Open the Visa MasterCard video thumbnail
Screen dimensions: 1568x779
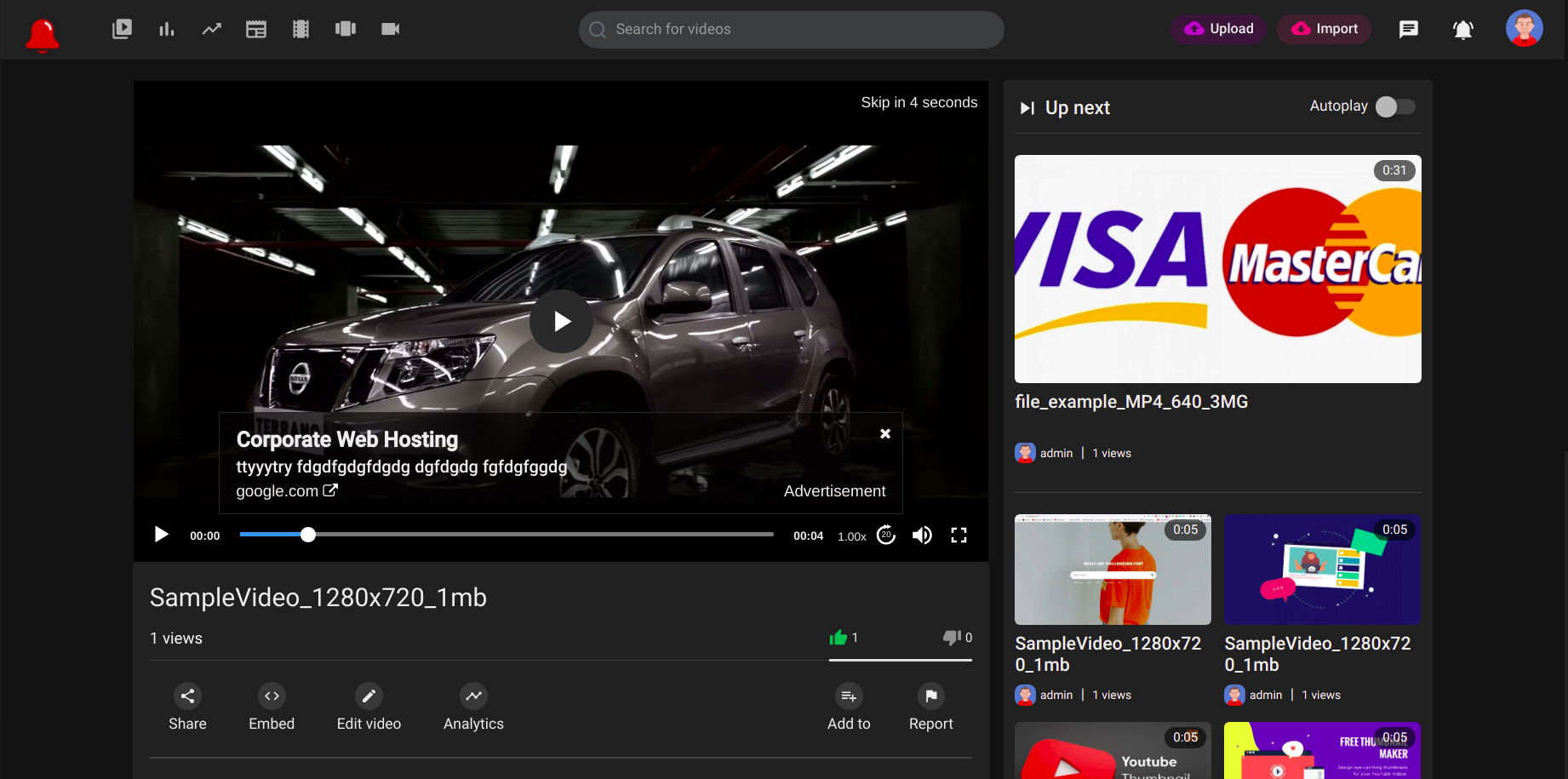[x=1218, y=269]
